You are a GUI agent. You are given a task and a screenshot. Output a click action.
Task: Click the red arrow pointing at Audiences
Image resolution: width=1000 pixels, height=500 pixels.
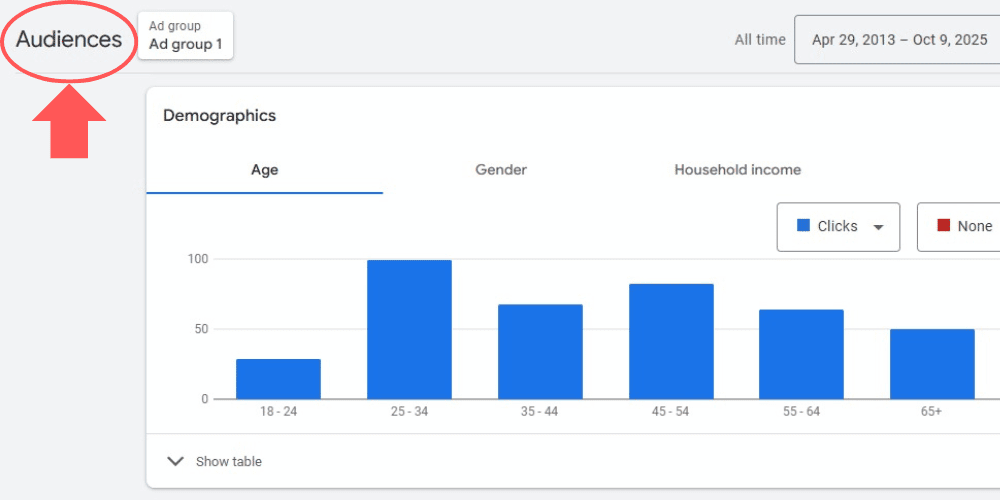pos(69,122)
